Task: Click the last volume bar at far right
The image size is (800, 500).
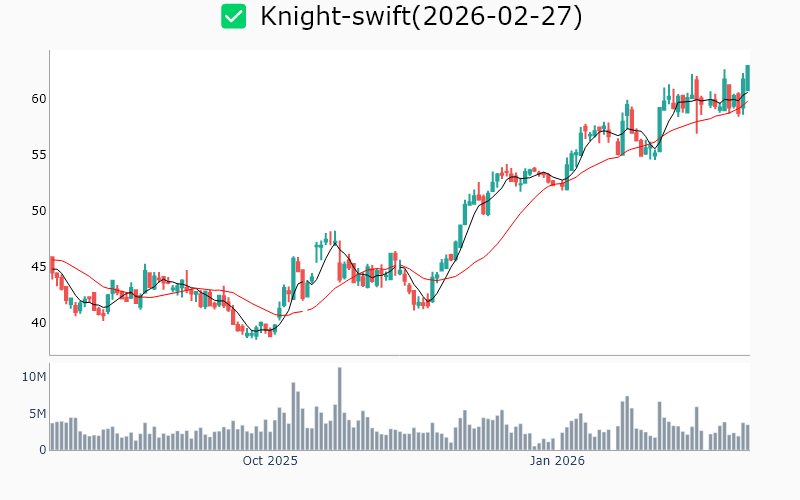Action: point(747,438)
